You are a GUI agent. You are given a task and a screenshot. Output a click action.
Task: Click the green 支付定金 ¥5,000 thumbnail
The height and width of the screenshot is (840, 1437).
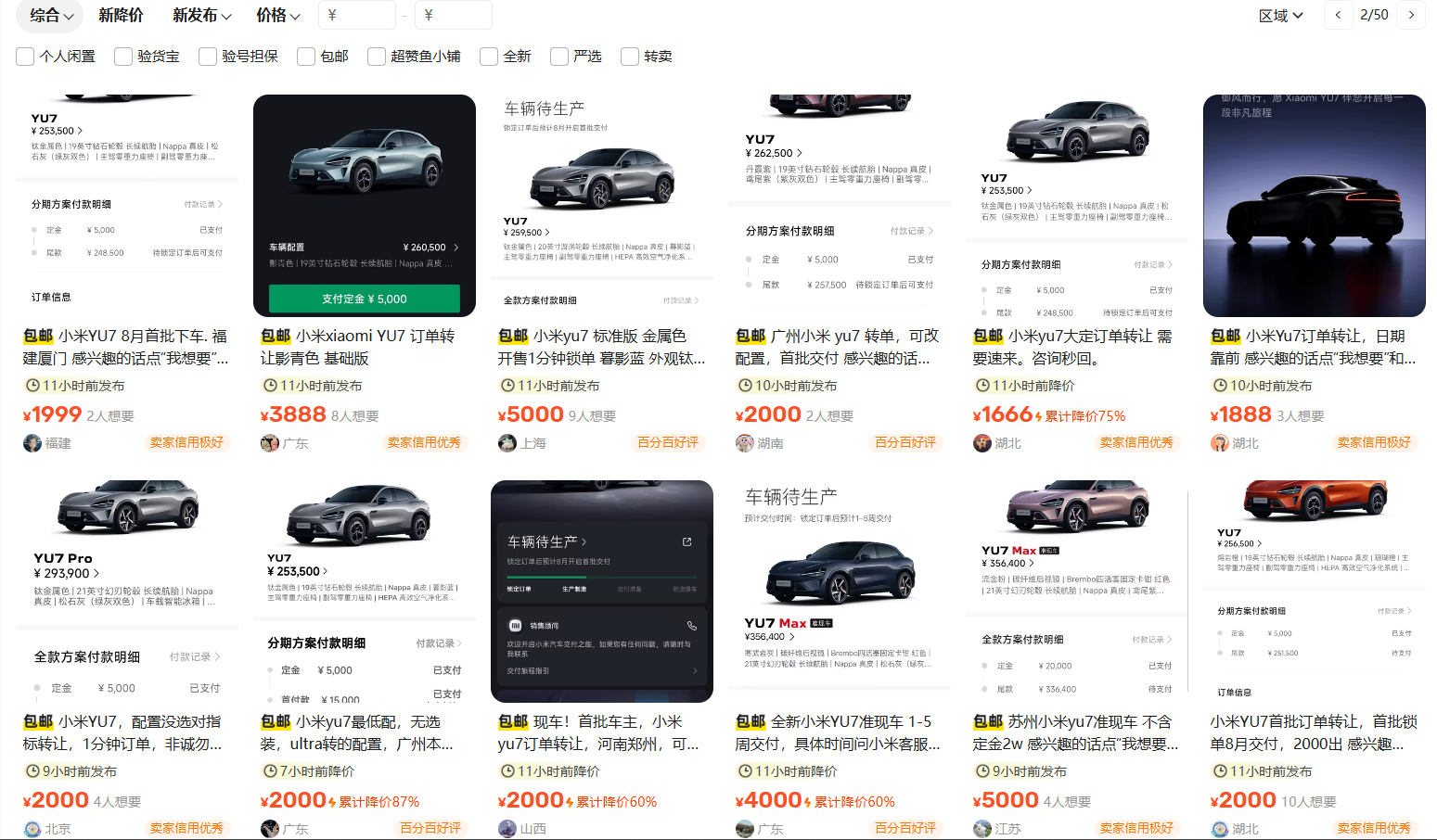365,206
